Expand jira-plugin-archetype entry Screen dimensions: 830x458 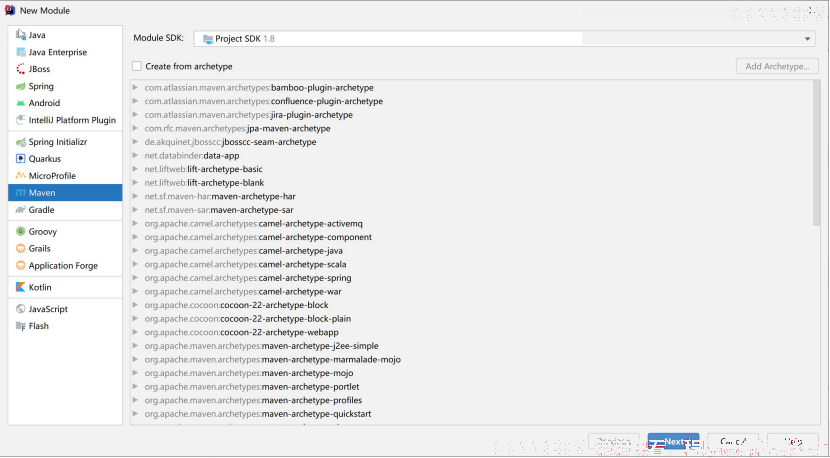(x=136, y=115)
